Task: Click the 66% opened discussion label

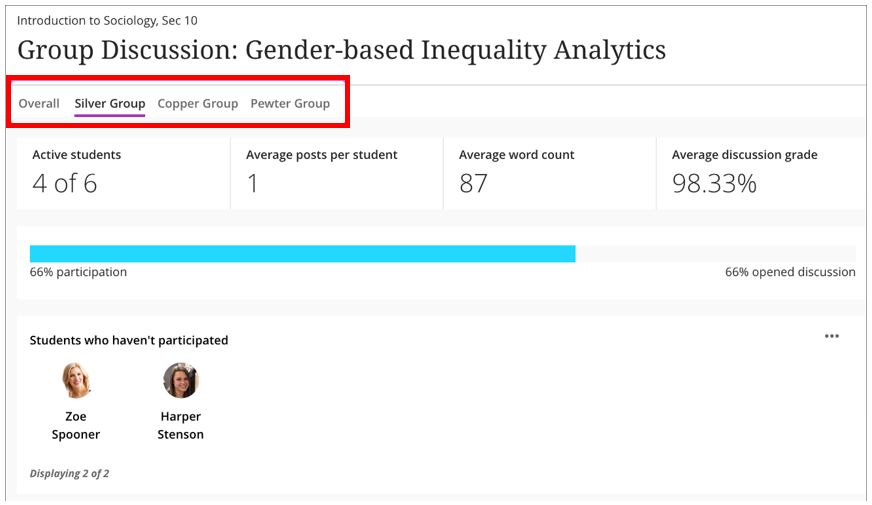Action: coord(790,272)
